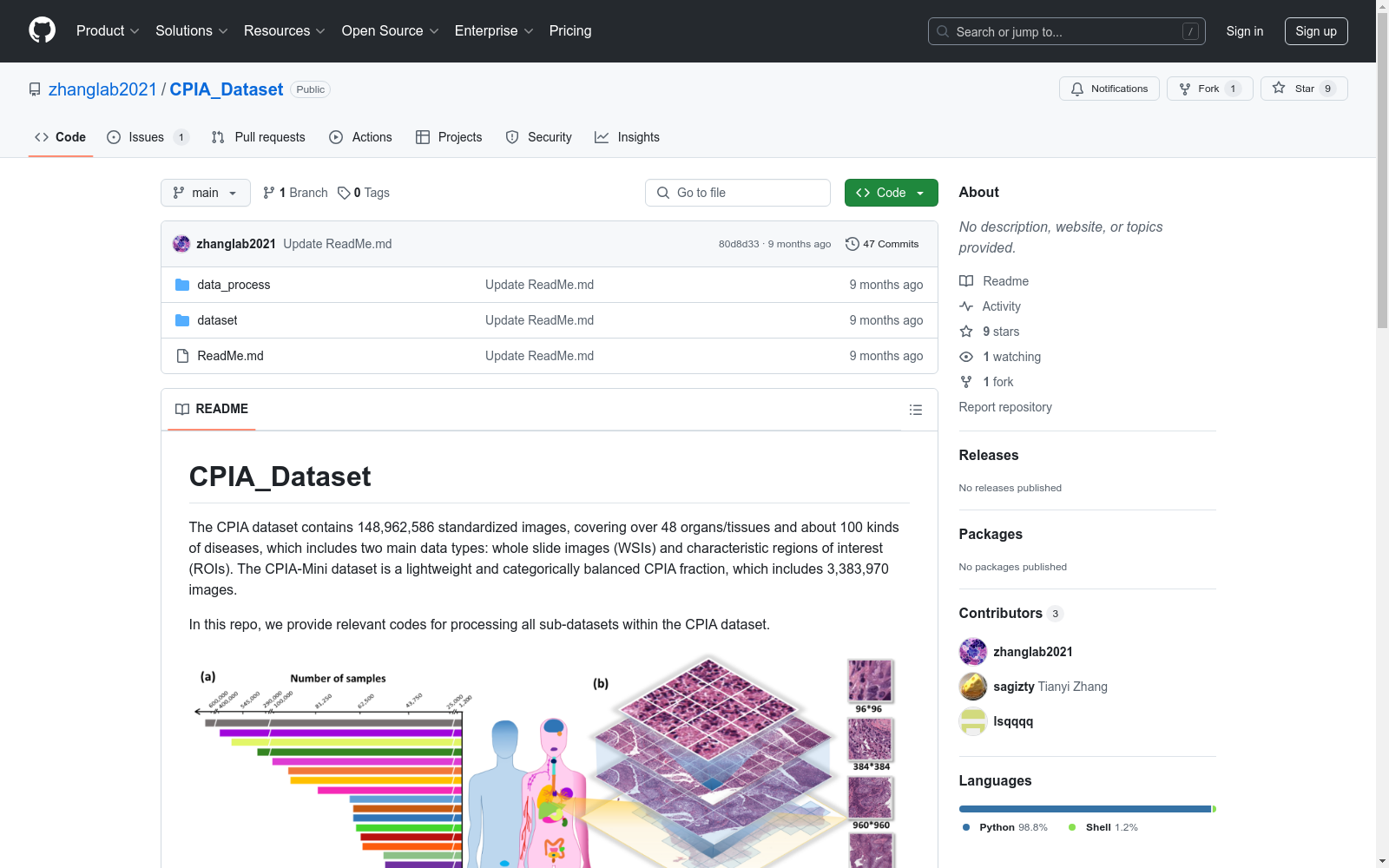Screen dimensions: 1389x868
Task: Click the GitHub logo icon
Action: 42,30
